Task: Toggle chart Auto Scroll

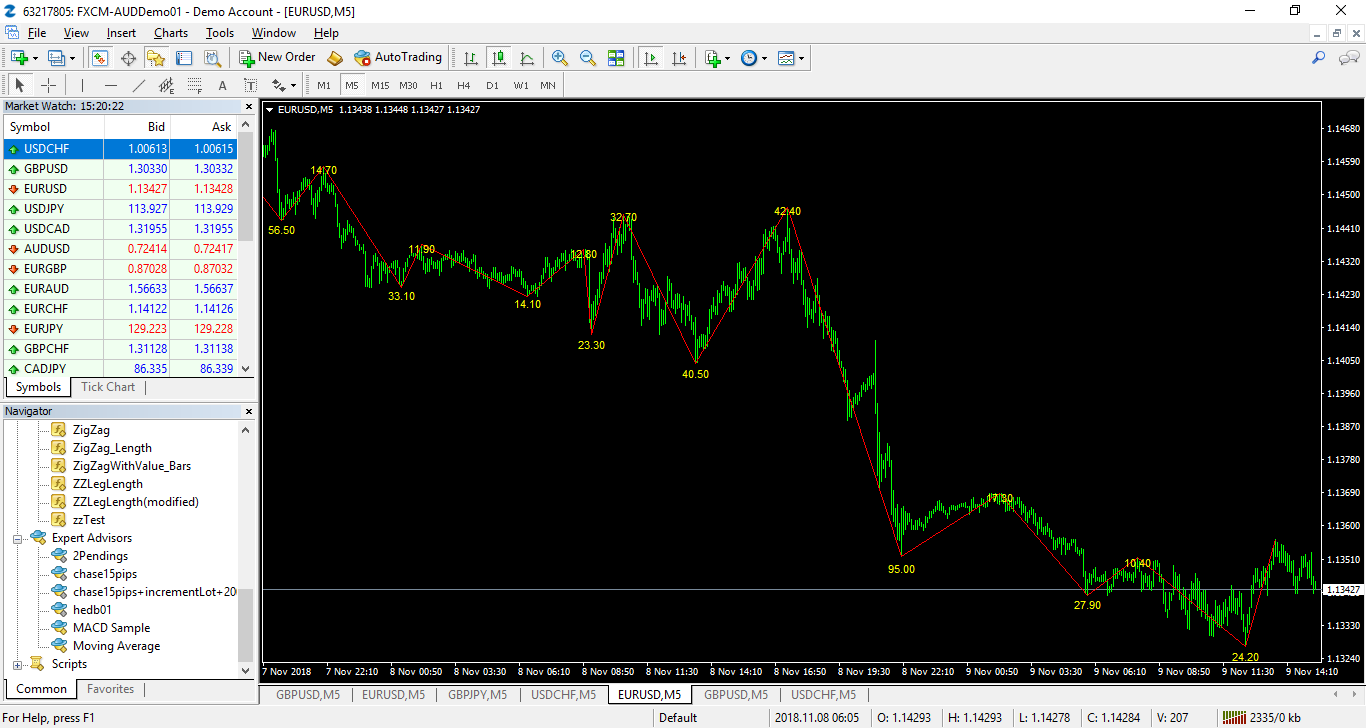Action: pos(651,58)
